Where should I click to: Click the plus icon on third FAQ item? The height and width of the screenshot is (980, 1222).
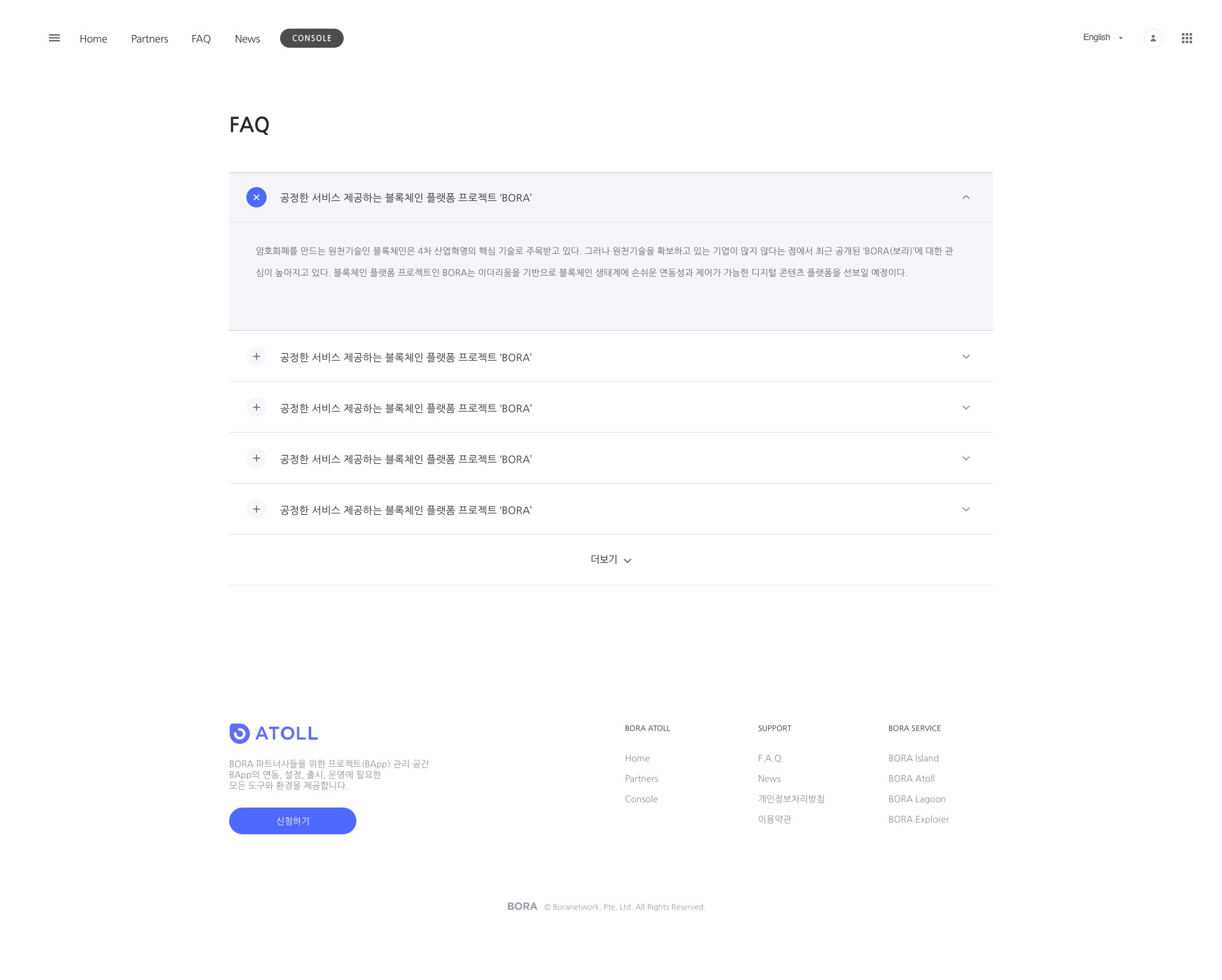[x=256, y=407]
